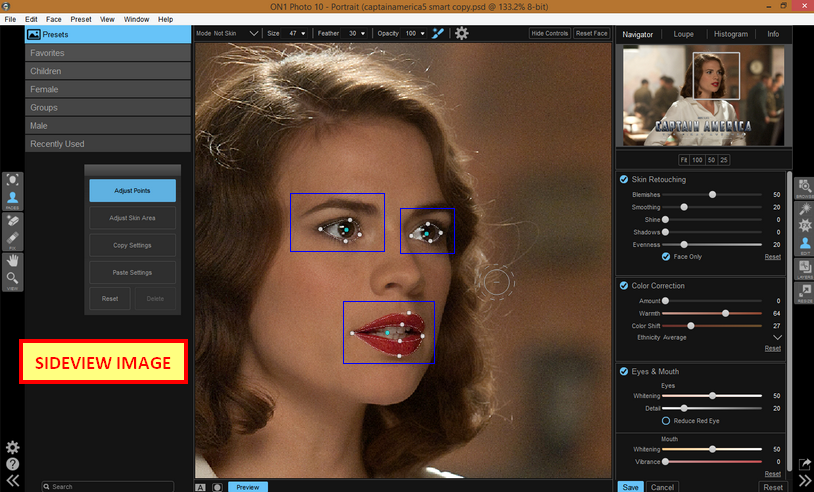Click the Copy Settings button
Viewport: 814px width, 492px height.
pyautogui.click(x=132, y=245)
